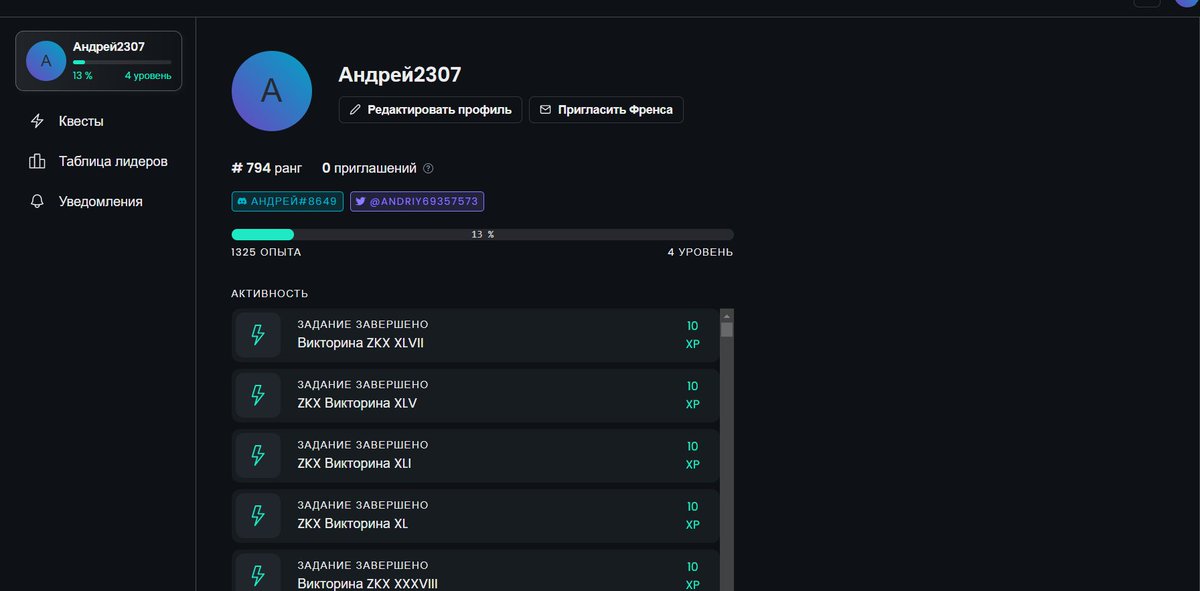Viewport: 1200px width, 591px height.
Task: Click sidebar 4 уровень text
Action: (148, 76)
